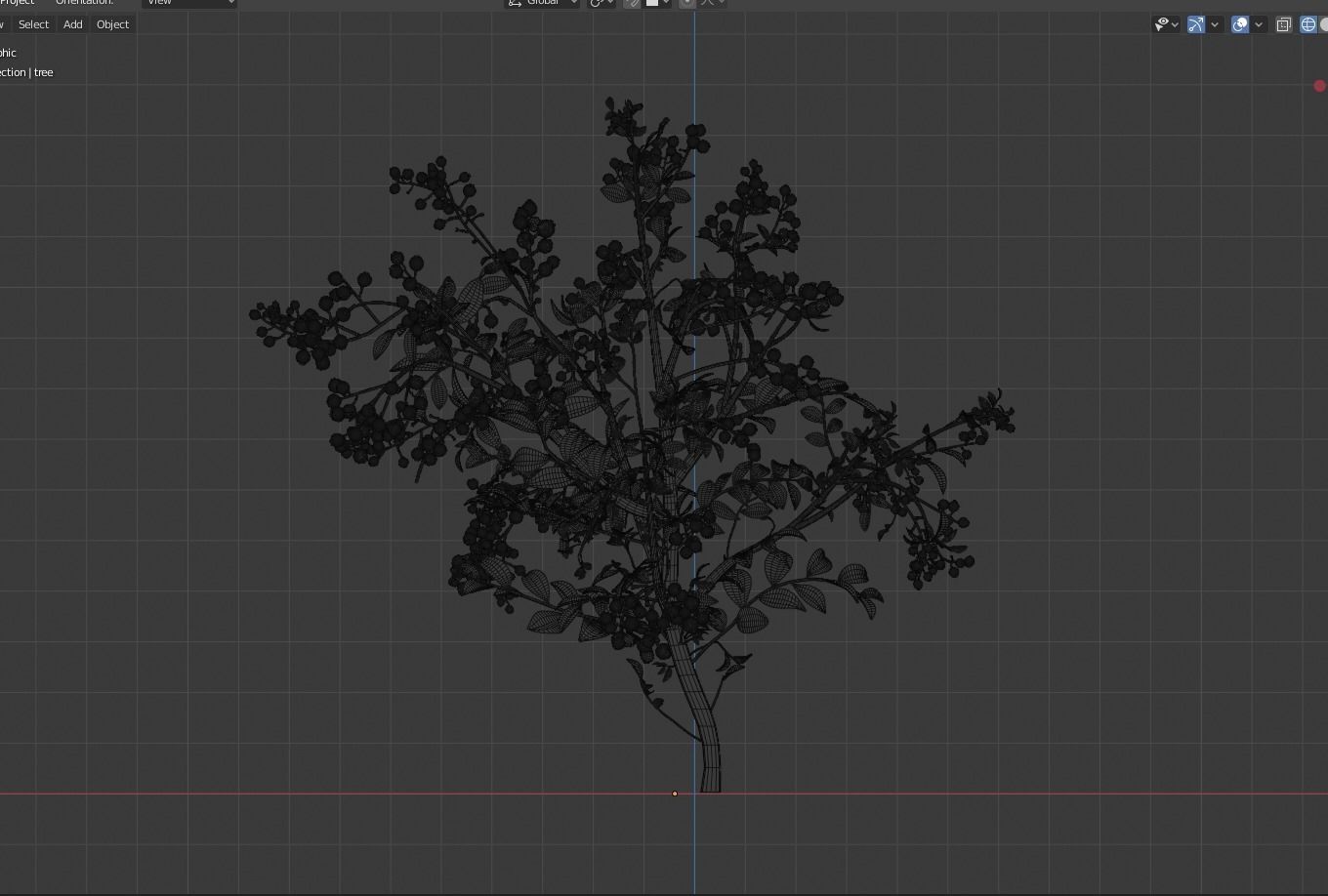This screenshot has height=896, width=1328.
Task: Select wireframe viewport shading
Action: pos(1308,24)
